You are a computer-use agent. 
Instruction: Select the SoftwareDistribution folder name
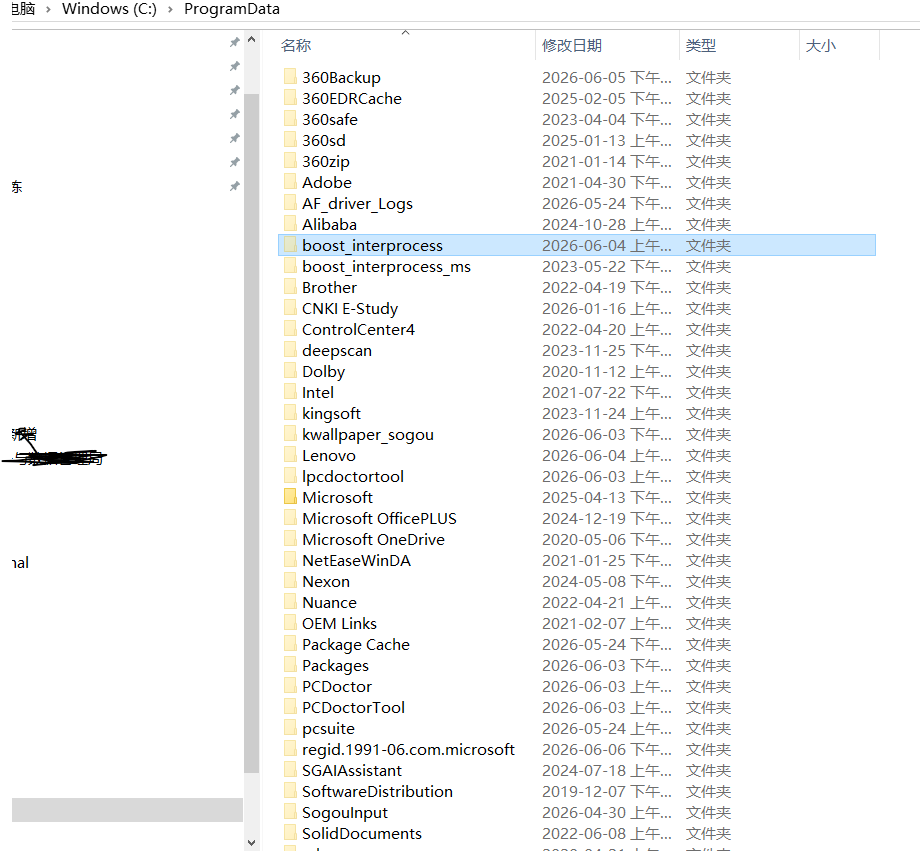pyautogui.click(x=377, y=791)
